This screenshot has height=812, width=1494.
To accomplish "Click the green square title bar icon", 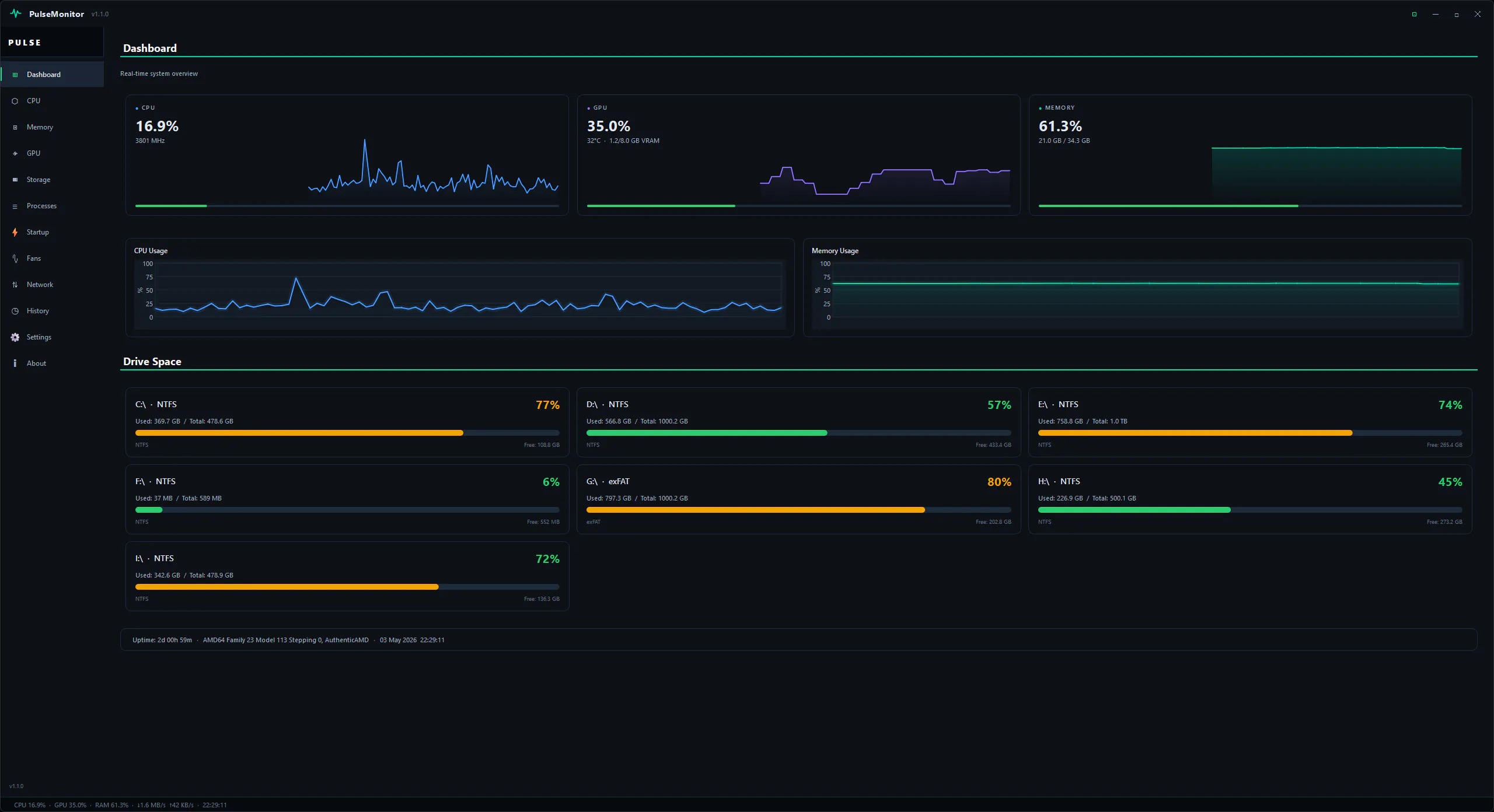I will point(1414,14).
